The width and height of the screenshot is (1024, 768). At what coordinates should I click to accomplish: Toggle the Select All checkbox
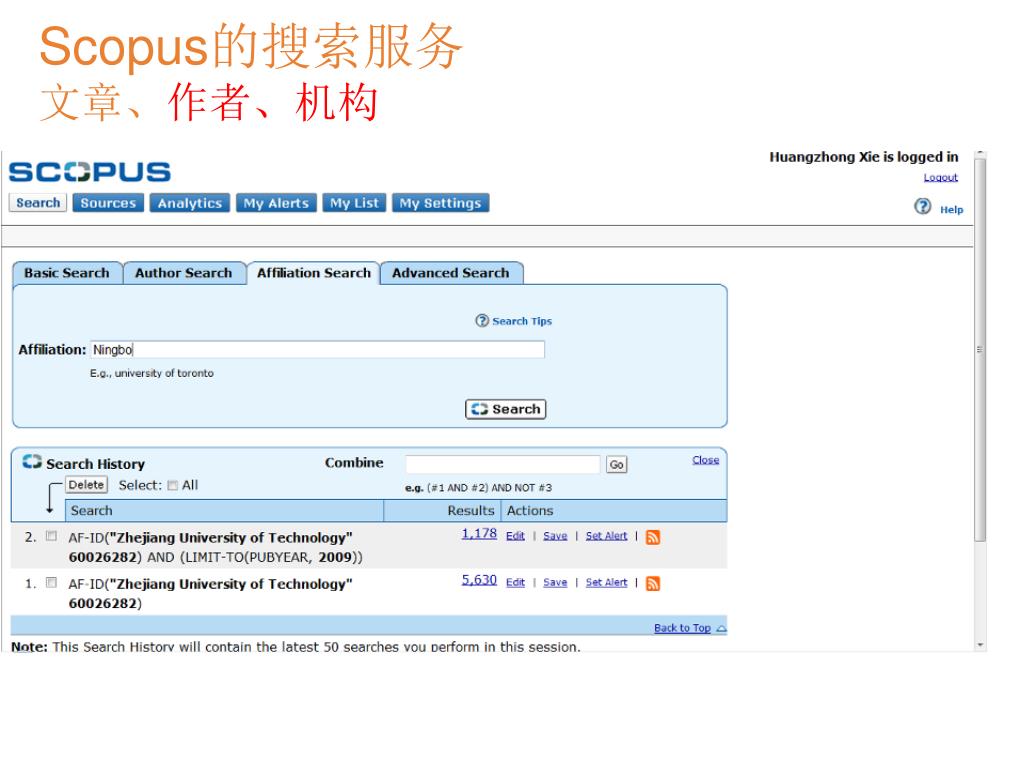coord(172,485)
